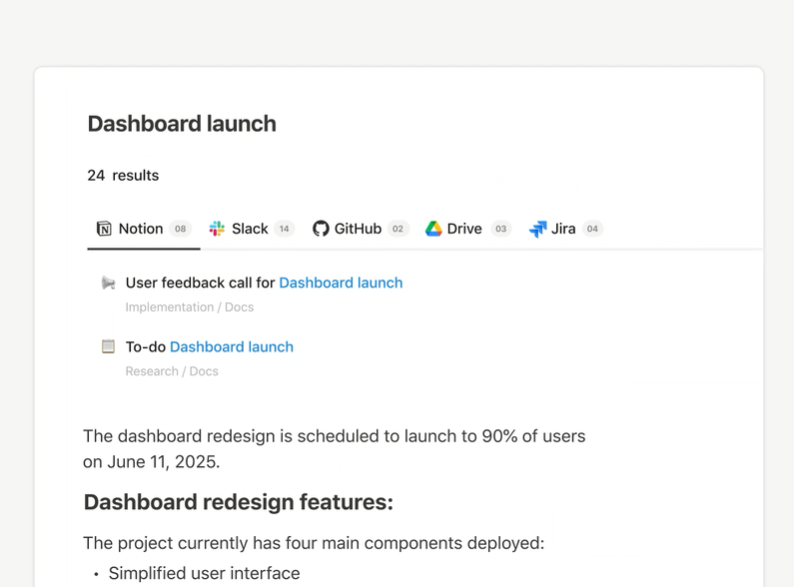Switch to the Slack tab label
The height and width of the screenshot is (587, 794).
pyautogui.click(x=250, y=229)
